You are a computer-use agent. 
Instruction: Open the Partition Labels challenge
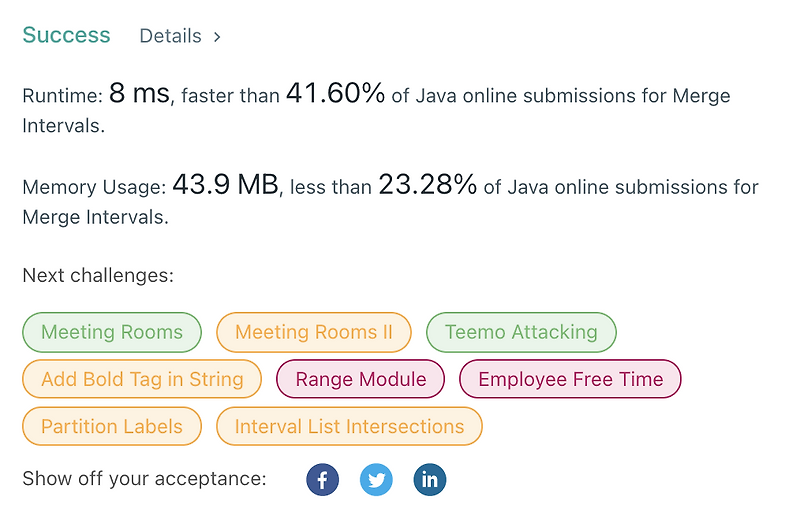[112, 426]
